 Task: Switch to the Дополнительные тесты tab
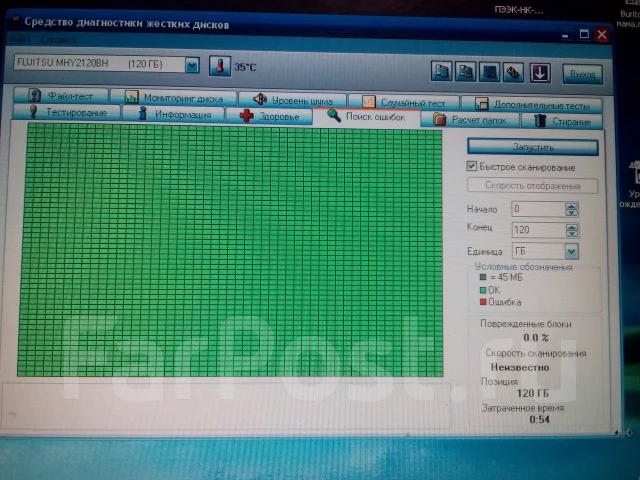[532, 104]
